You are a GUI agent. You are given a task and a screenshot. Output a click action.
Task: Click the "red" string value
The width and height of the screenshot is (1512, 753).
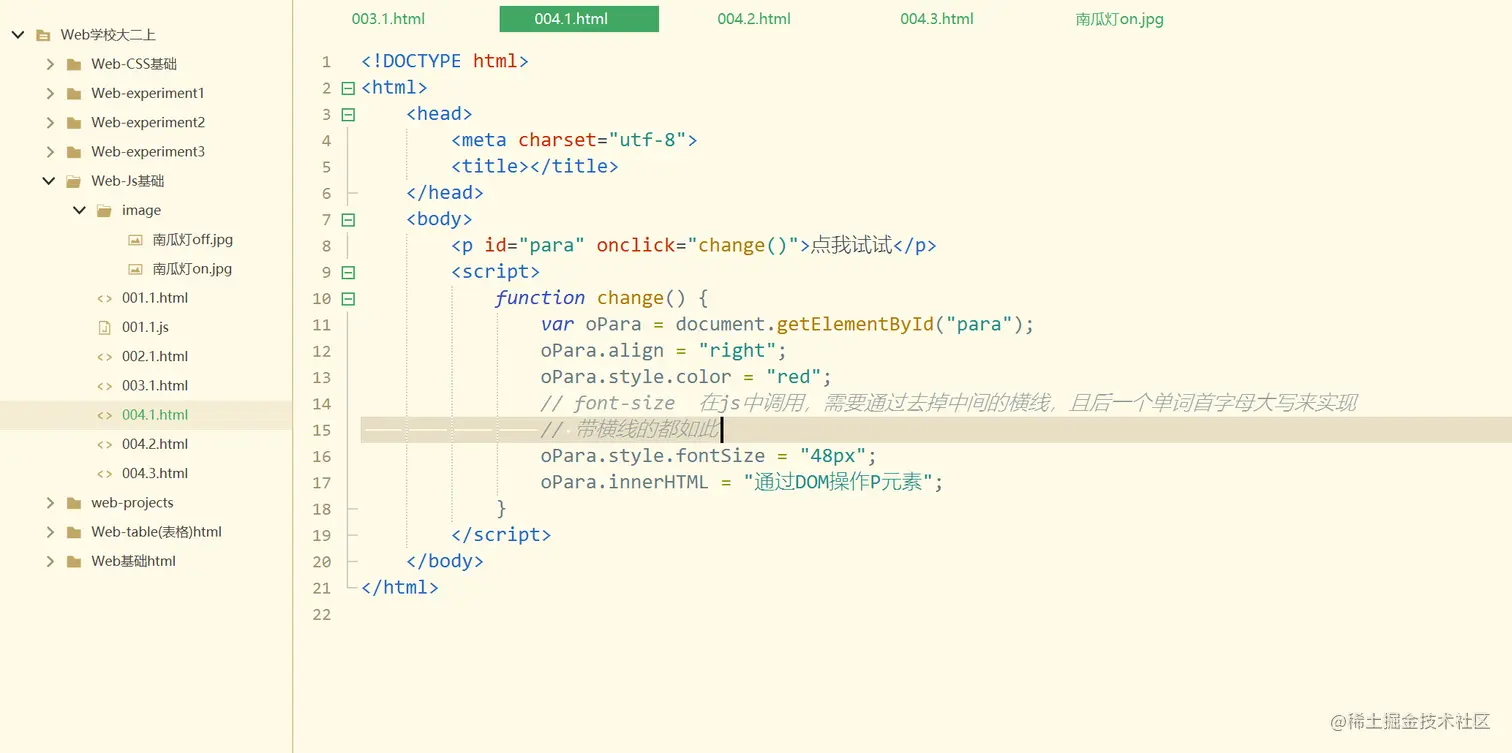click(x=793, y=377)
